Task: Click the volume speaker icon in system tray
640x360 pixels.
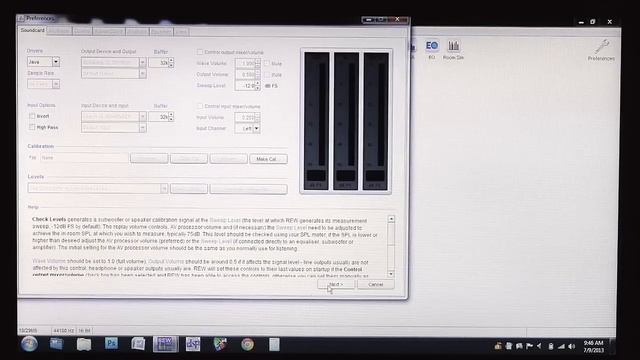Action: pyautogui.click(x=572, y=347)
